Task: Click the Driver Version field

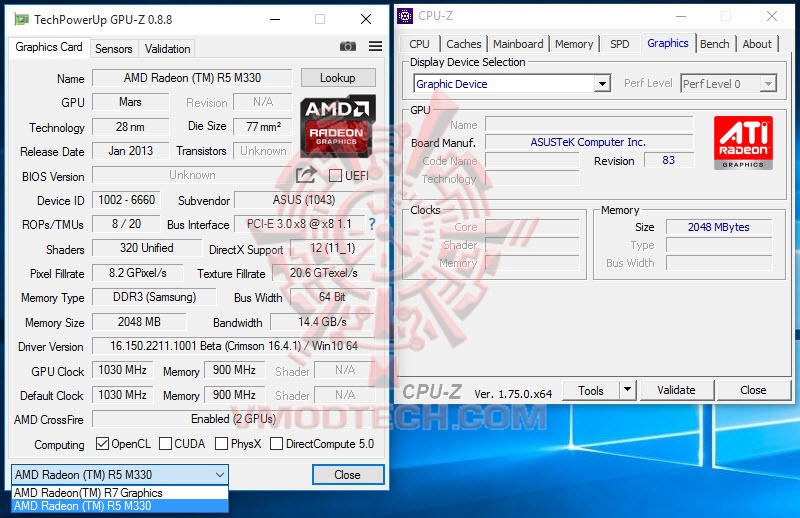Action: coord(234,346)
